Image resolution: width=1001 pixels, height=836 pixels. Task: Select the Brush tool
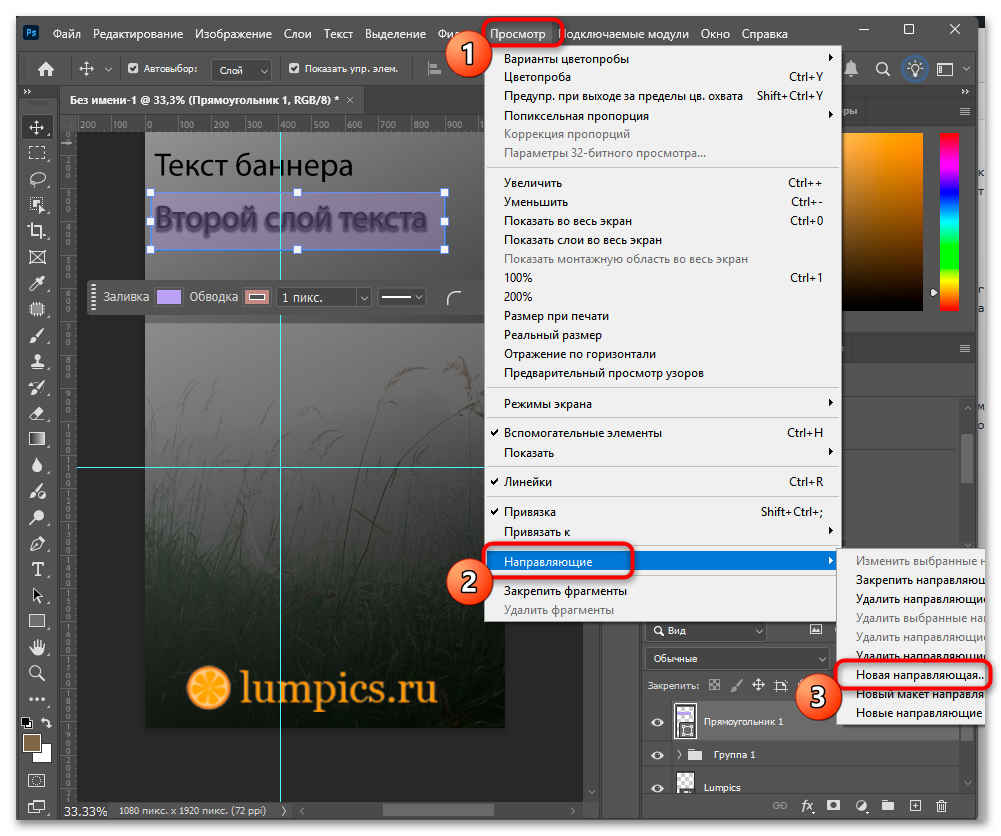37,336
